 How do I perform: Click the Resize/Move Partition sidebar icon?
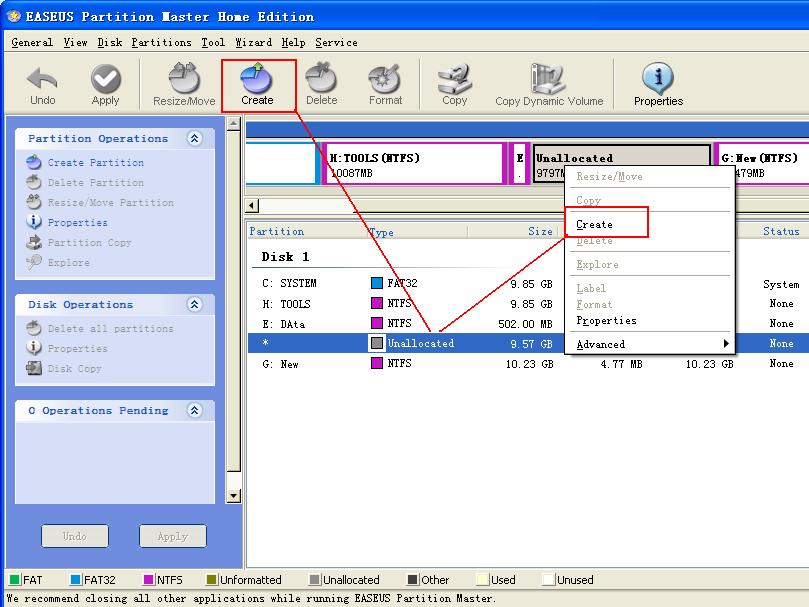34,202
